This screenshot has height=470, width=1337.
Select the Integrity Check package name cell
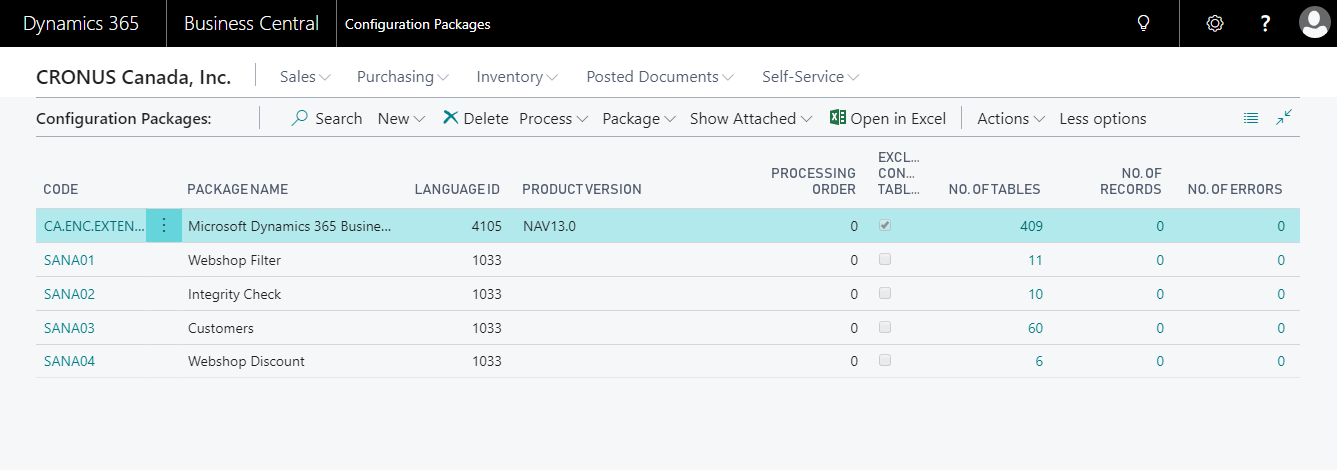tap(234, 294)
